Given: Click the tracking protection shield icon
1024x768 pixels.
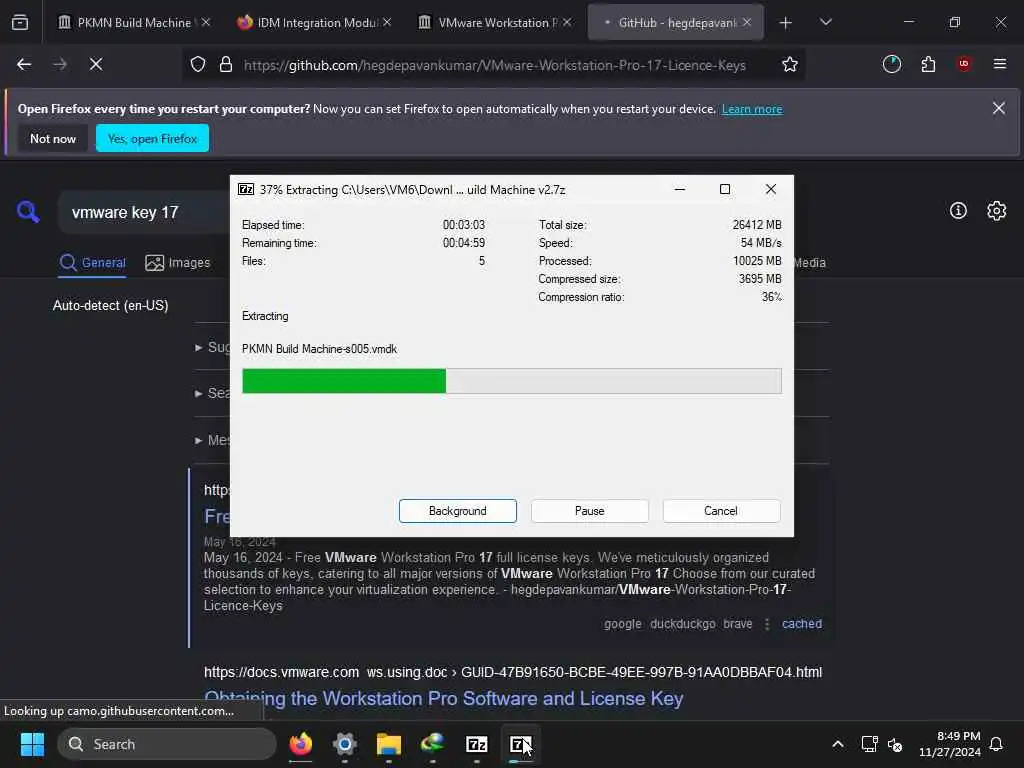Looking at the screenshot, I should coord(198,64).
